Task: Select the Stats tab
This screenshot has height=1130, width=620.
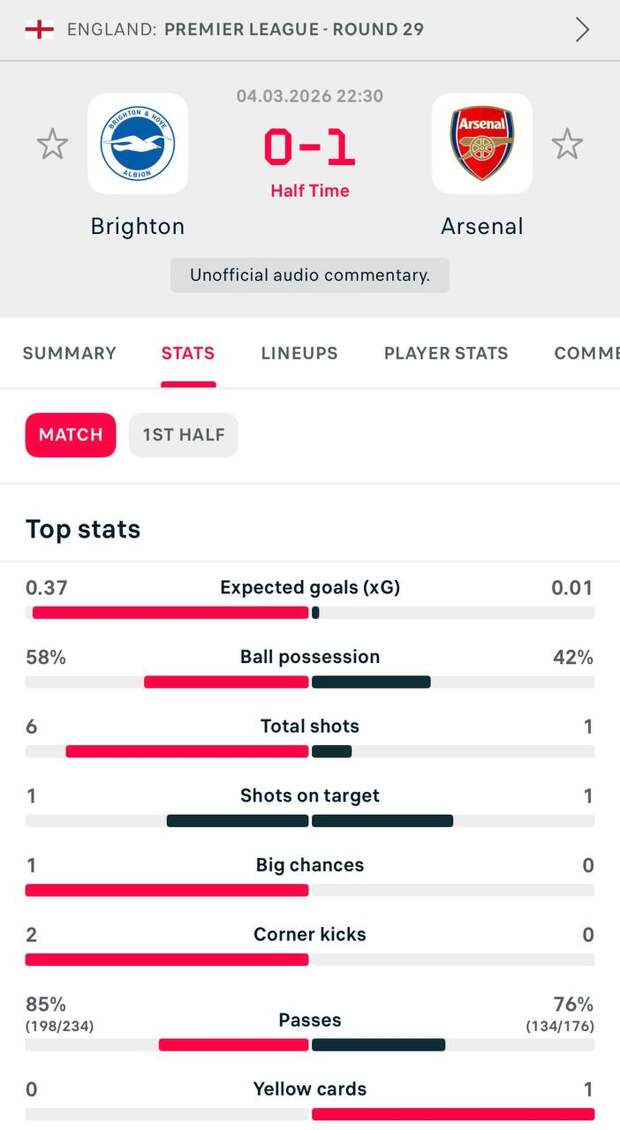Action: pyautogui.click(x=188, y=353)
